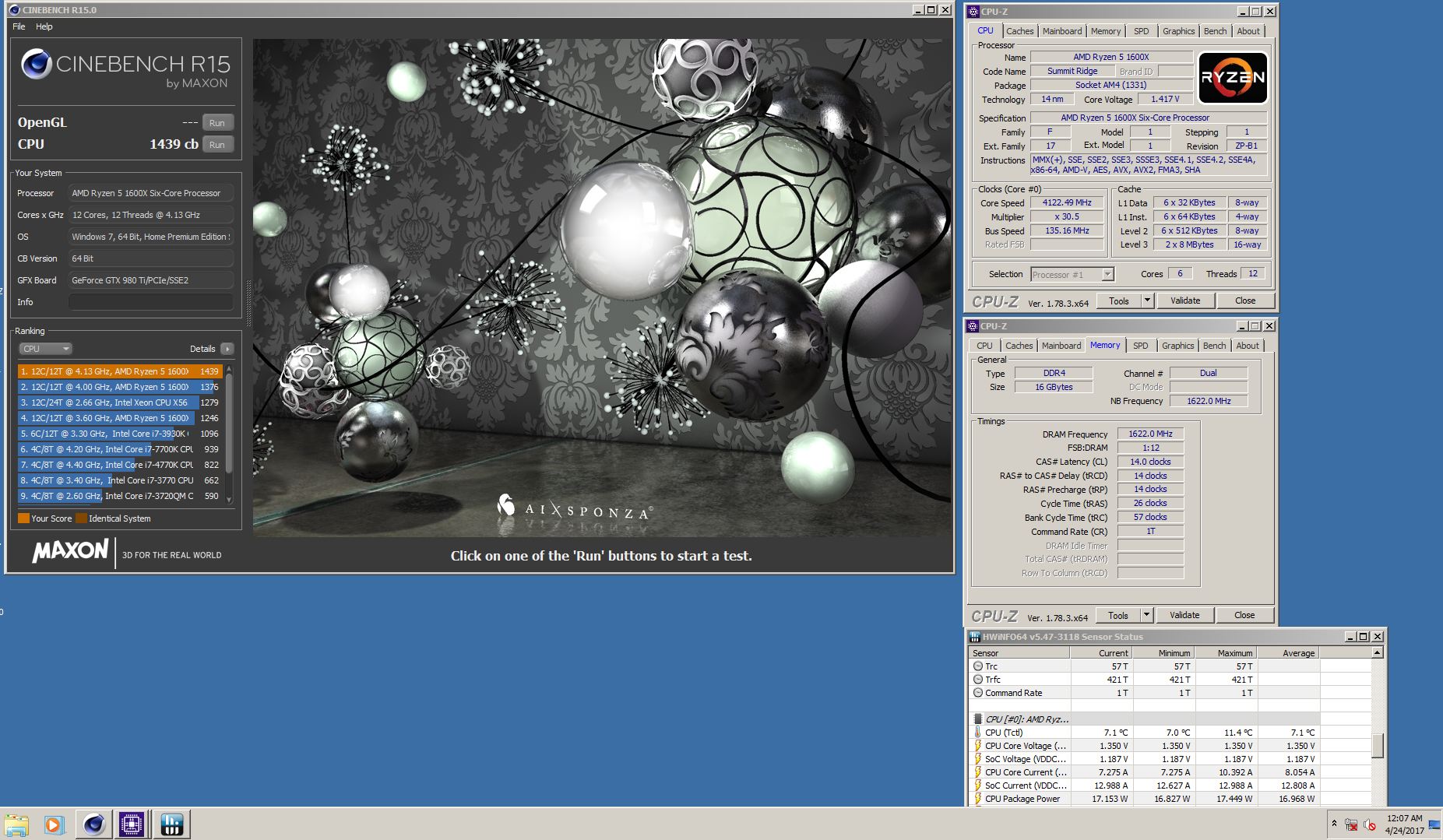Click the Tools button in the CPU-Z Memory window
Screen dimensions: 1443x840
(1118, 615)
